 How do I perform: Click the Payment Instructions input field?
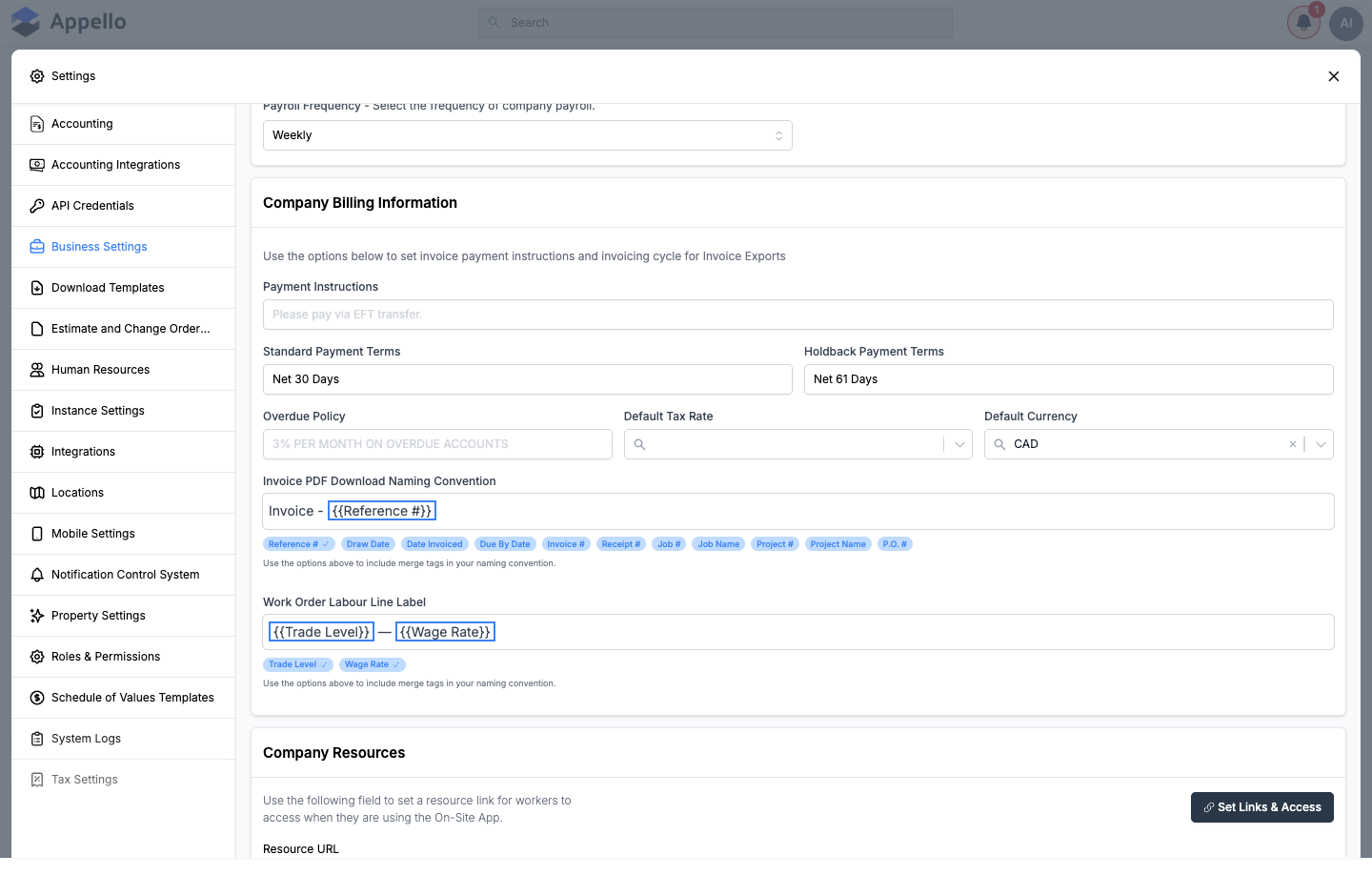pyautogui.click(x=798, y=315)
